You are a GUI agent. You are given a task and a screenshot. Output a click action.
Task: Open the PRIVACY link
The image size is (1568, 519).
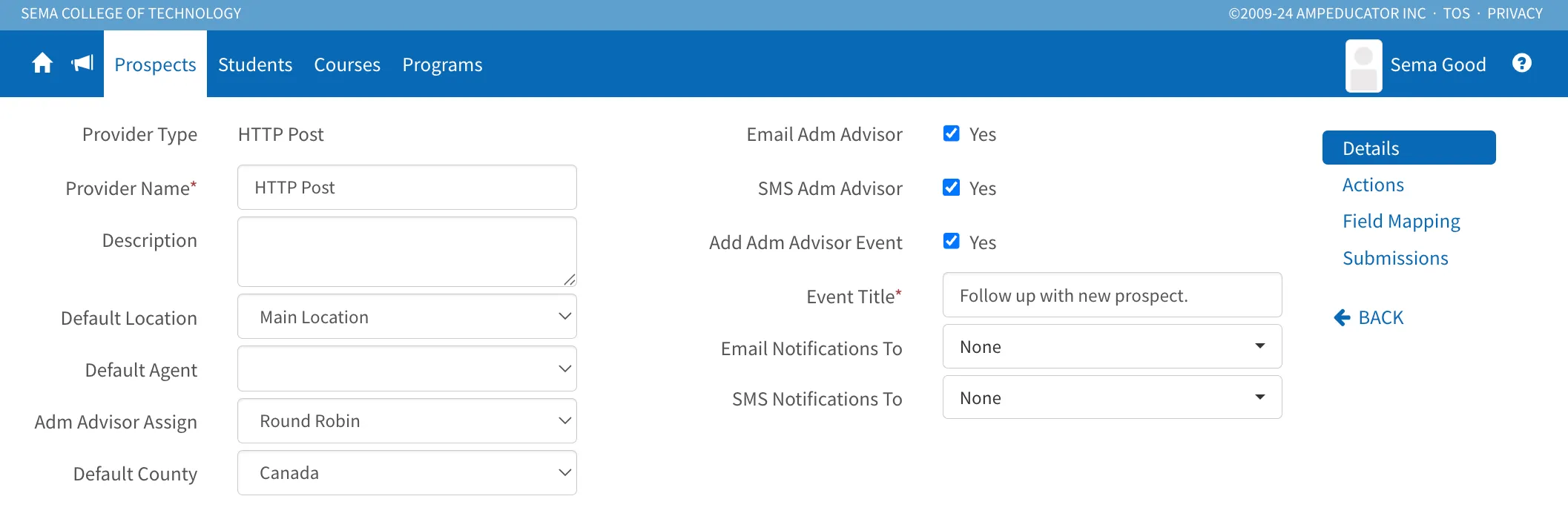click(x=1515, y=13)
